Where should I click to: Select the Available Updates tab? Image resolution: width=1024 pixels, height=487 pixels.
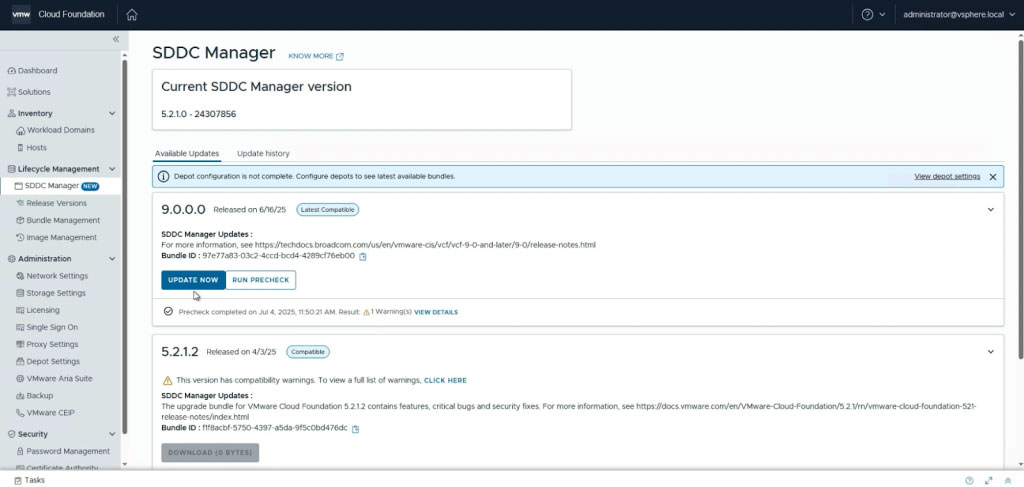(x=187, y=153)
